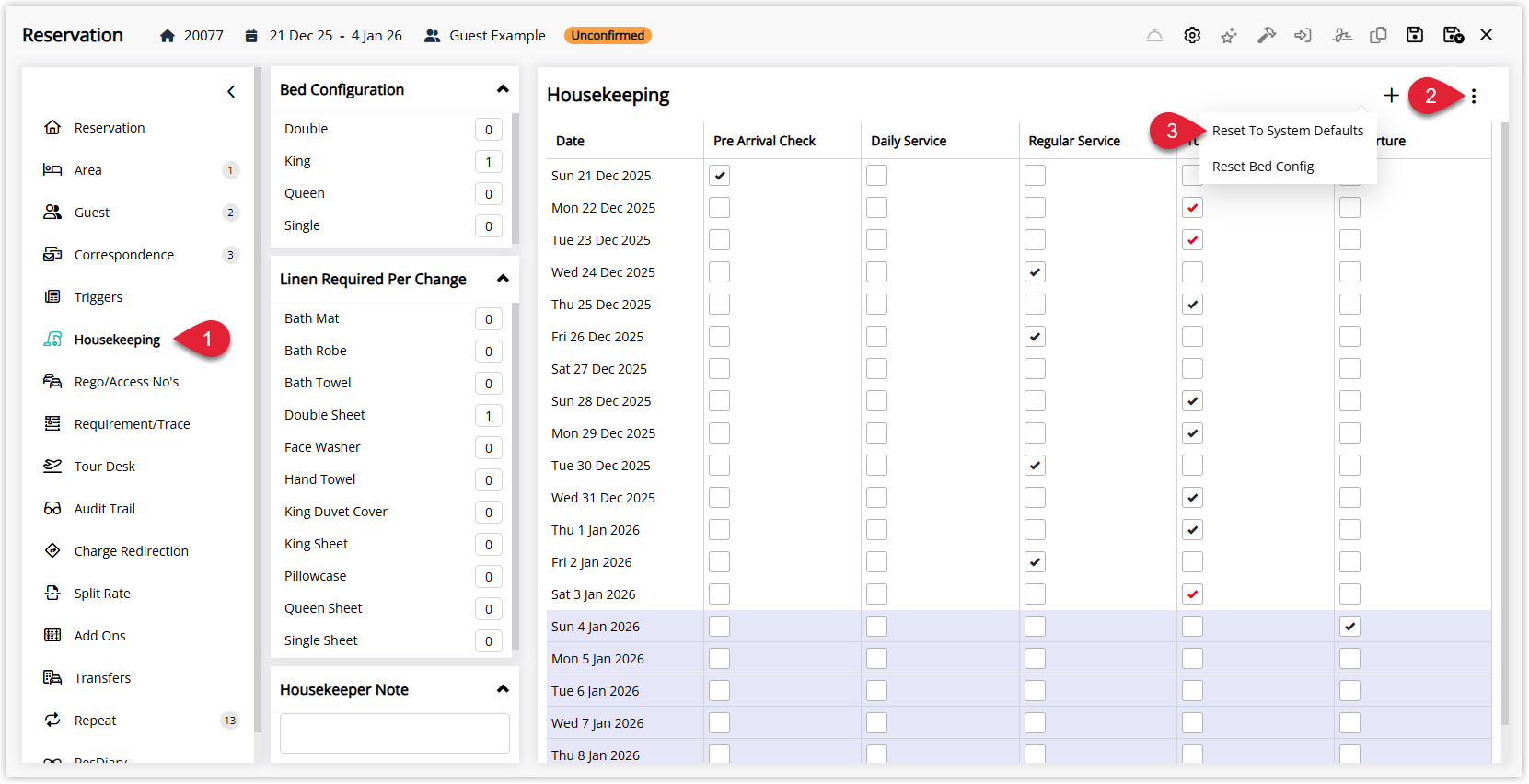Collapse the Bed Configuration panel
Image resolution: width=1529 pixels, height=784 pixels.
503,89
